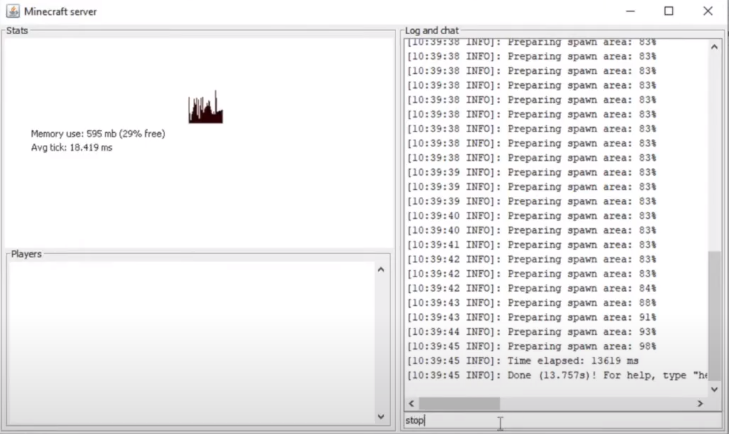Click the memory usage graph in Stats
The image size is (729, 434).
[x=205, y=107]
